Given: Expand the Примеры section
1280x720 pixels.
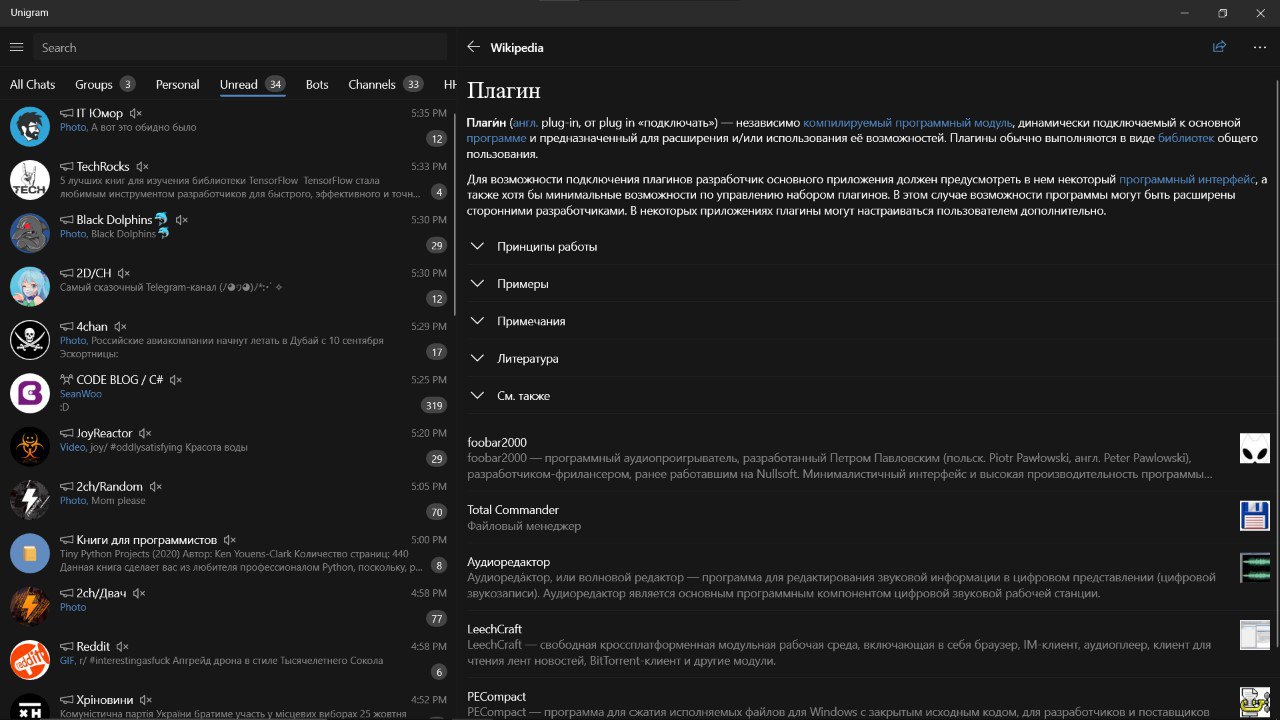Looking at the screenshot, I should tap(868, 284).
